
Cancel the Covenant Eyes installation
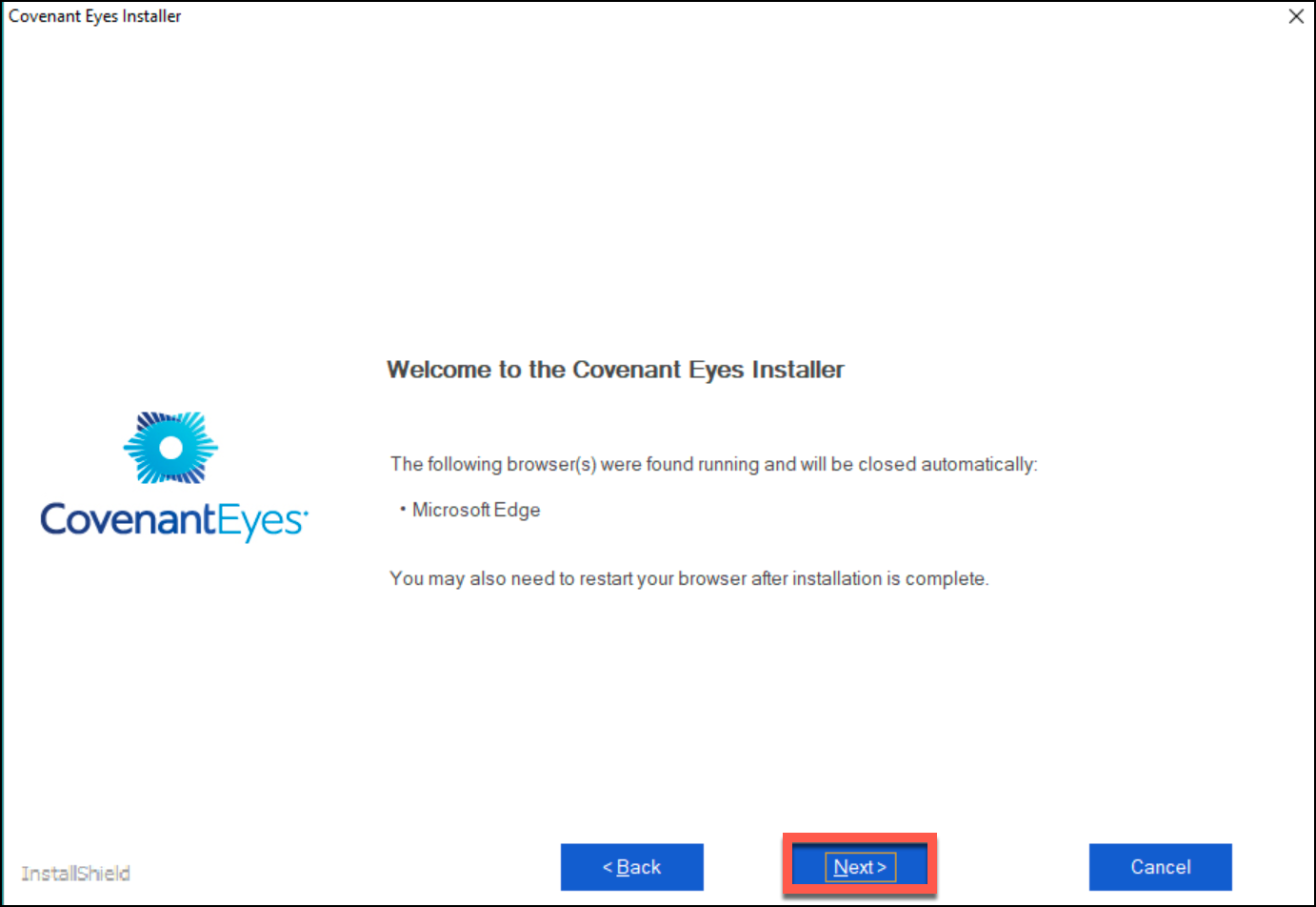[1161, 867]
